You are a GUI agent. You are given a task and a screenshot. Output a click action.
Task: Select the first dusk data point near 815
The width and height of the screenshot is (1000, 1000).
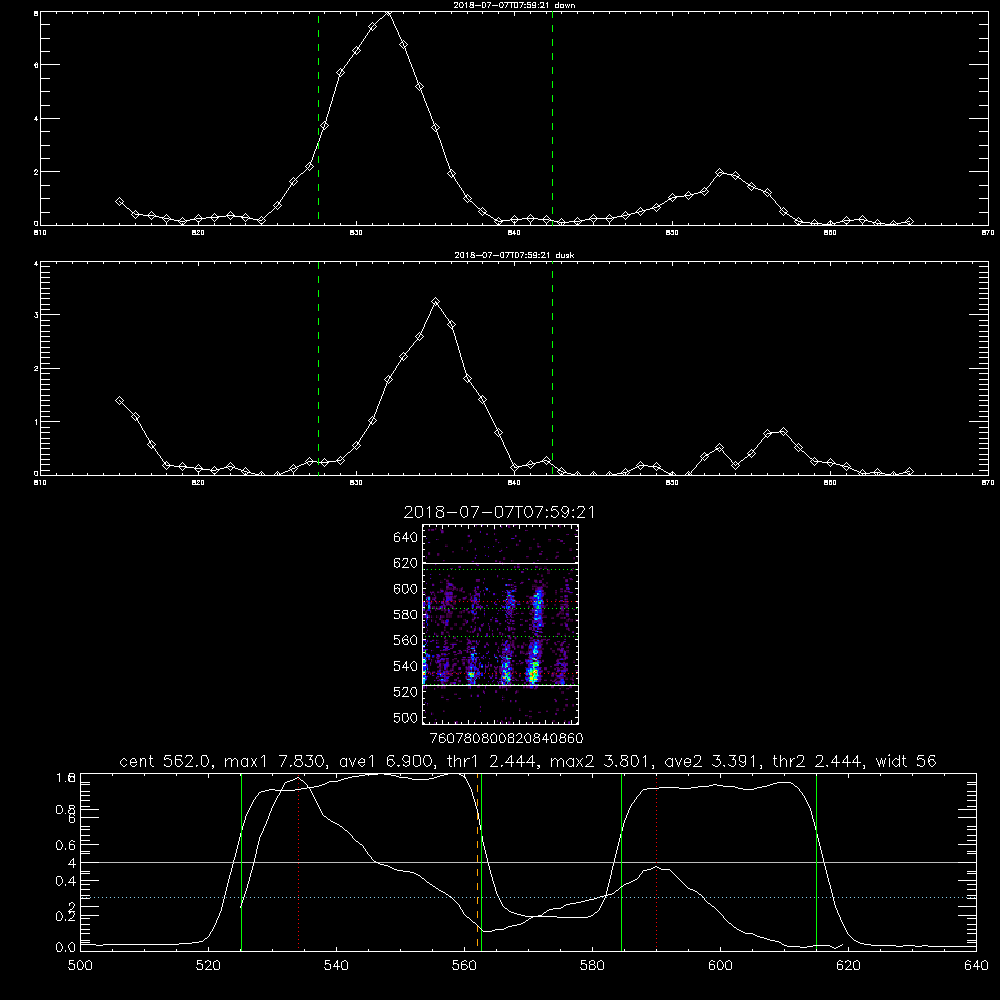[119, 401]
